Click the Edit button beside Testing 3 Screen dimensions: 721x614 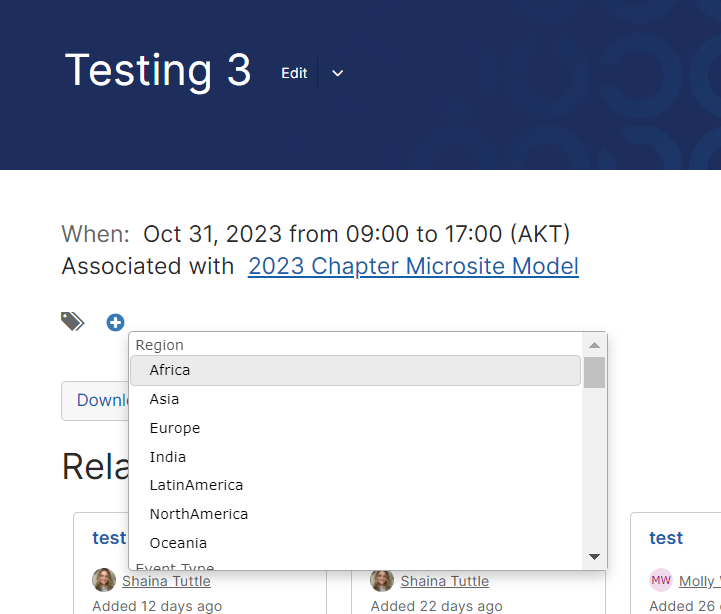294,73
